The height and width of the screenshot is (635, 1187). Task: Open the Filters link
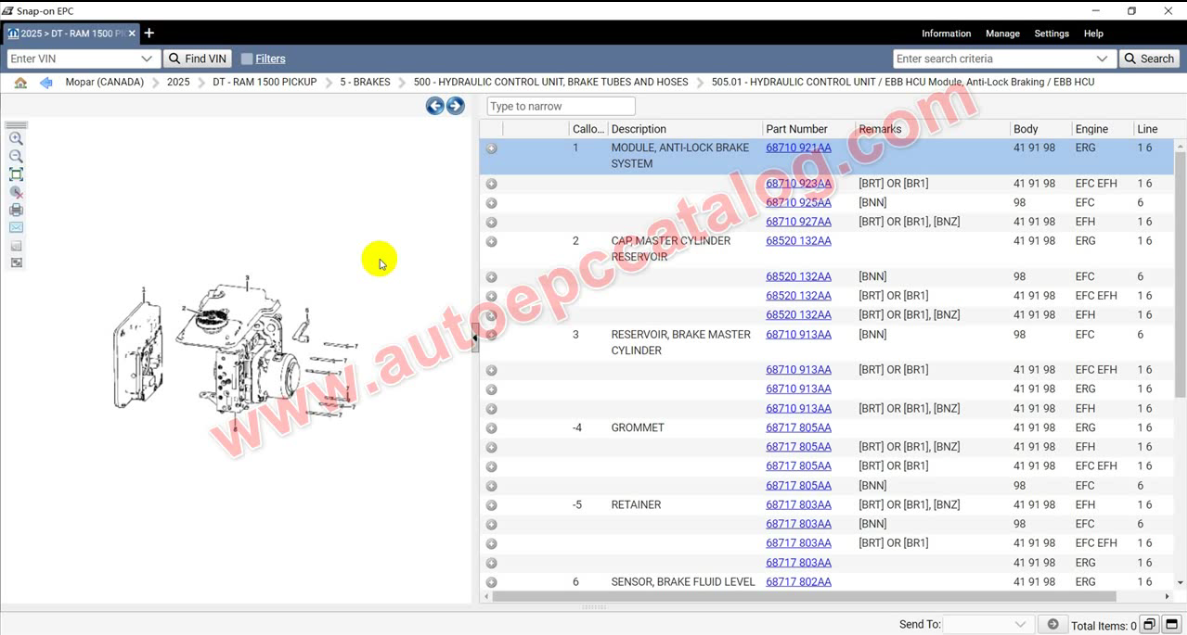270,59
